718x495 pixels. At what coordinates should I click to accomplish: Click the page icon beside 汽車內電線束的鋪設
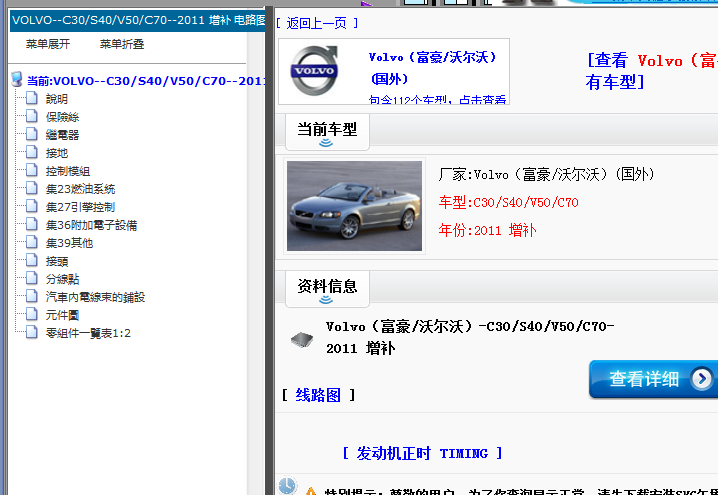tap(32, 296)
